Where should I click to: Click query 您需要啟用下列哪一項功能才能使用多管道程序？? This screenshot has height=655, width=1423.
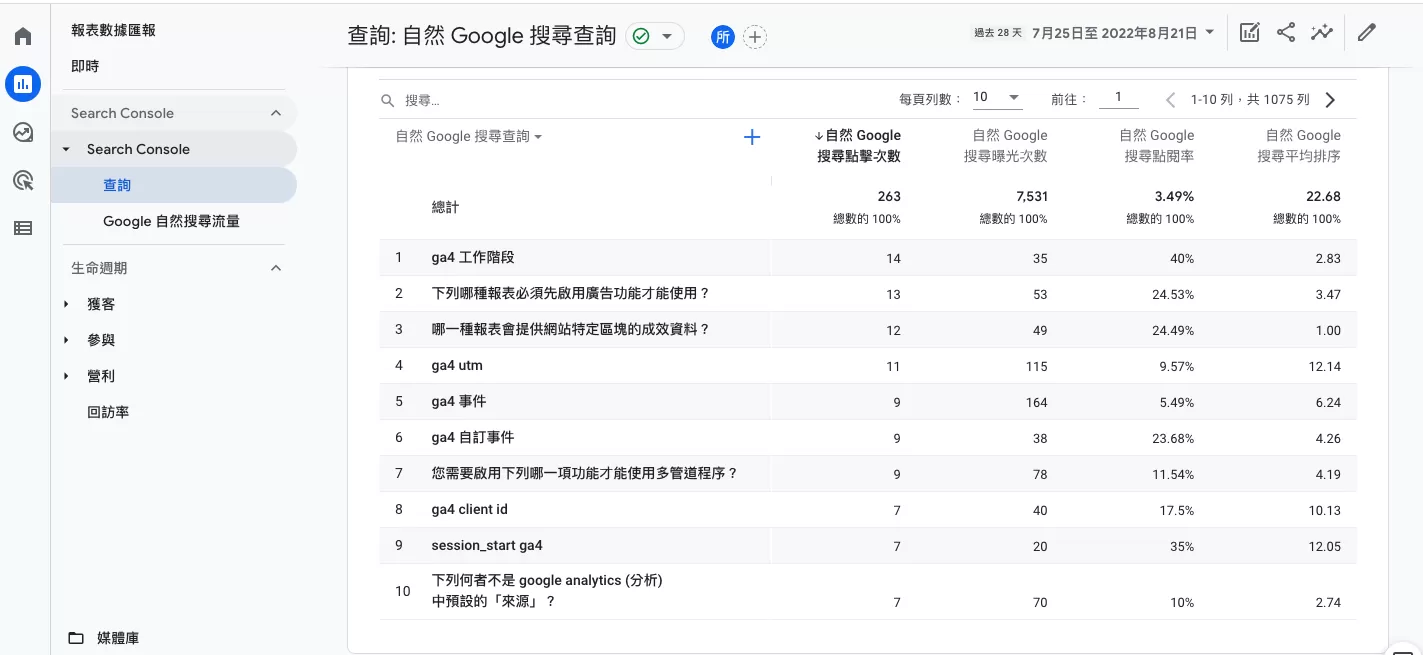point(585,473)
